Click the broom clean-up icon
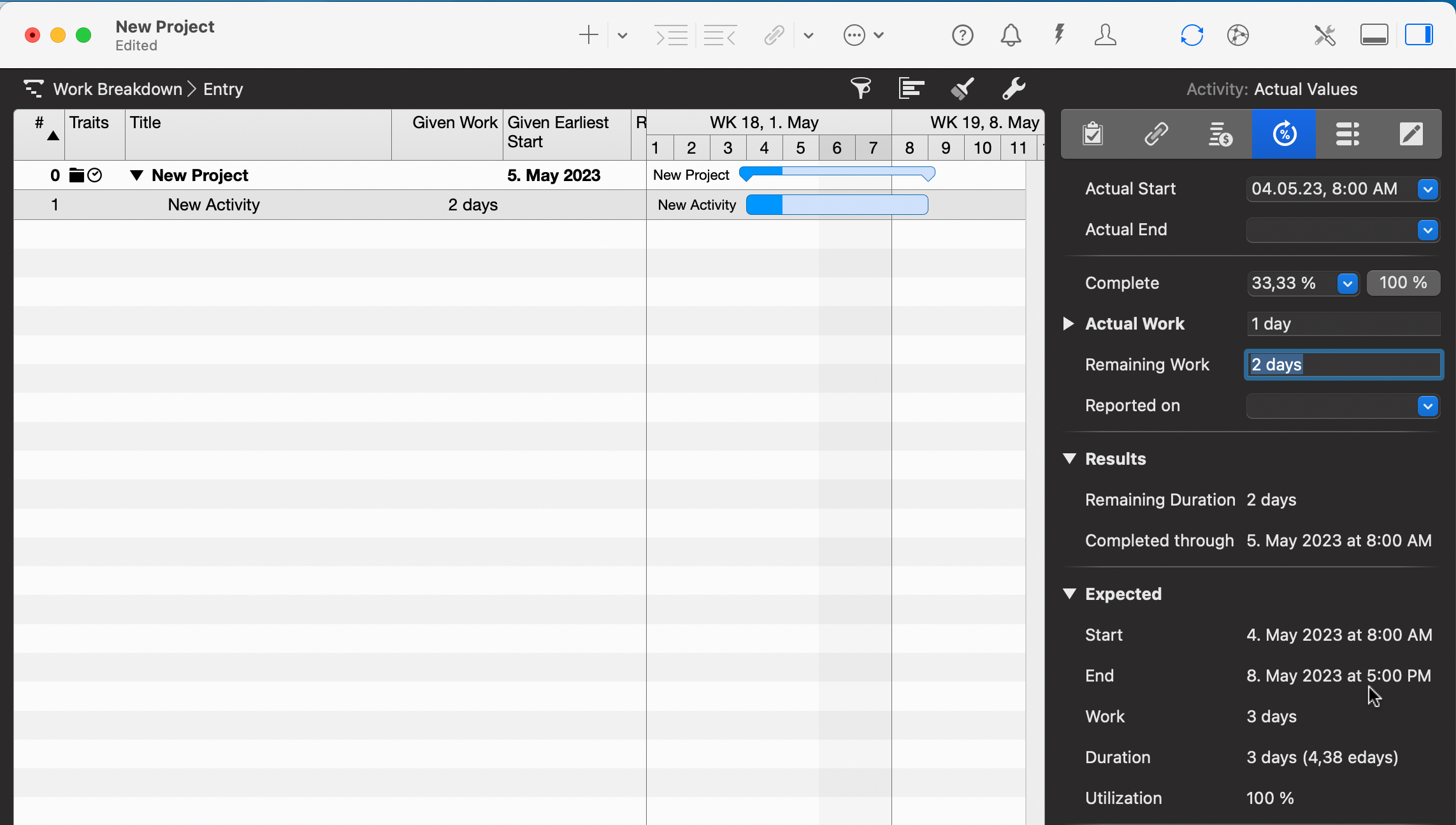The width and height of the screenshot is (1456, 825). coord(962,89)
